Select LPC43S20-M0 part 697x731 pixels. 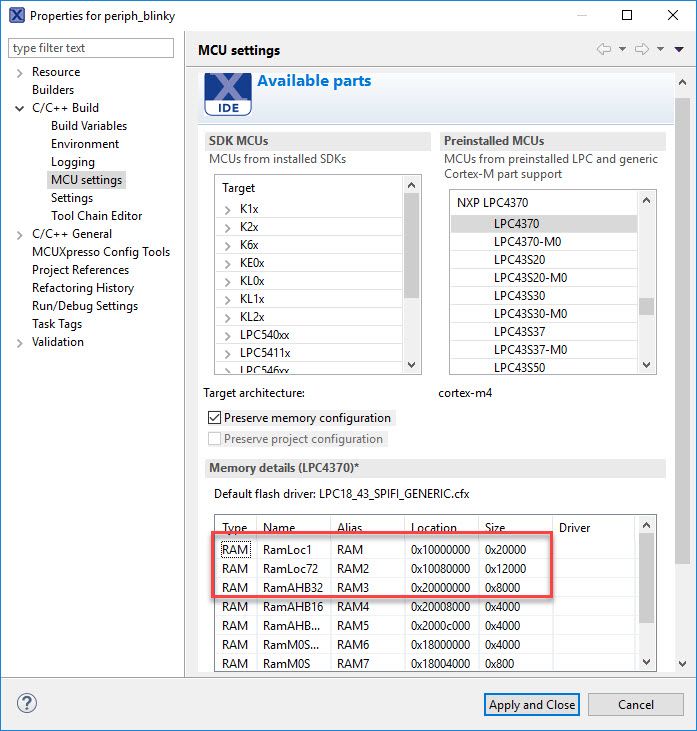click(544, 278)
